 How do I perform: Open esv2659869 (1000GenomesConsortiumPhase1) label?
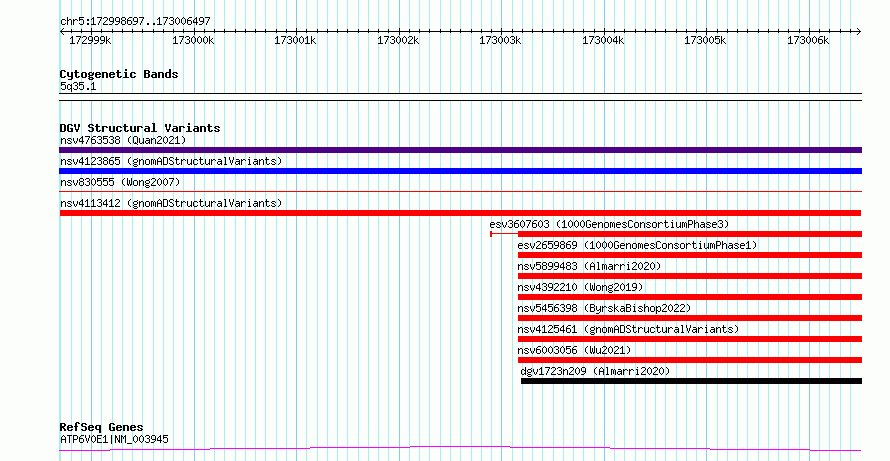click(x=637, y=245)
